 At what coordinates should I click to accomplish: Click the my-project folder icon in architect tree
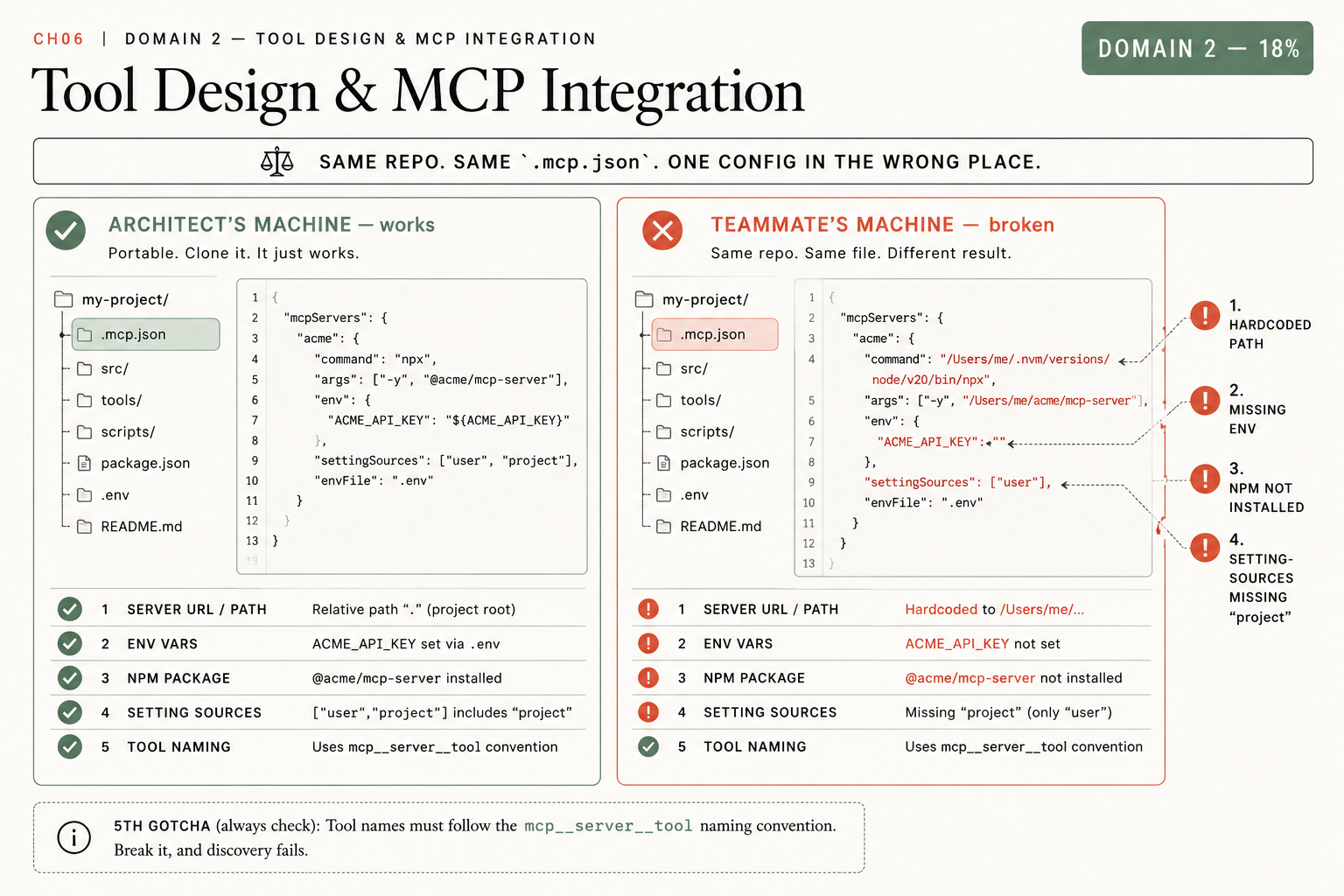coord(64,299)
